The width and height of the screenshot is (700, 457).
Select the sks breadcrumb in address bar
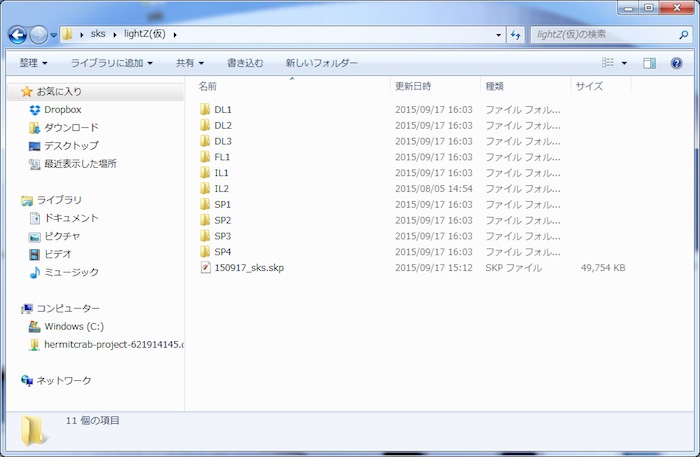tap(97, 35)
